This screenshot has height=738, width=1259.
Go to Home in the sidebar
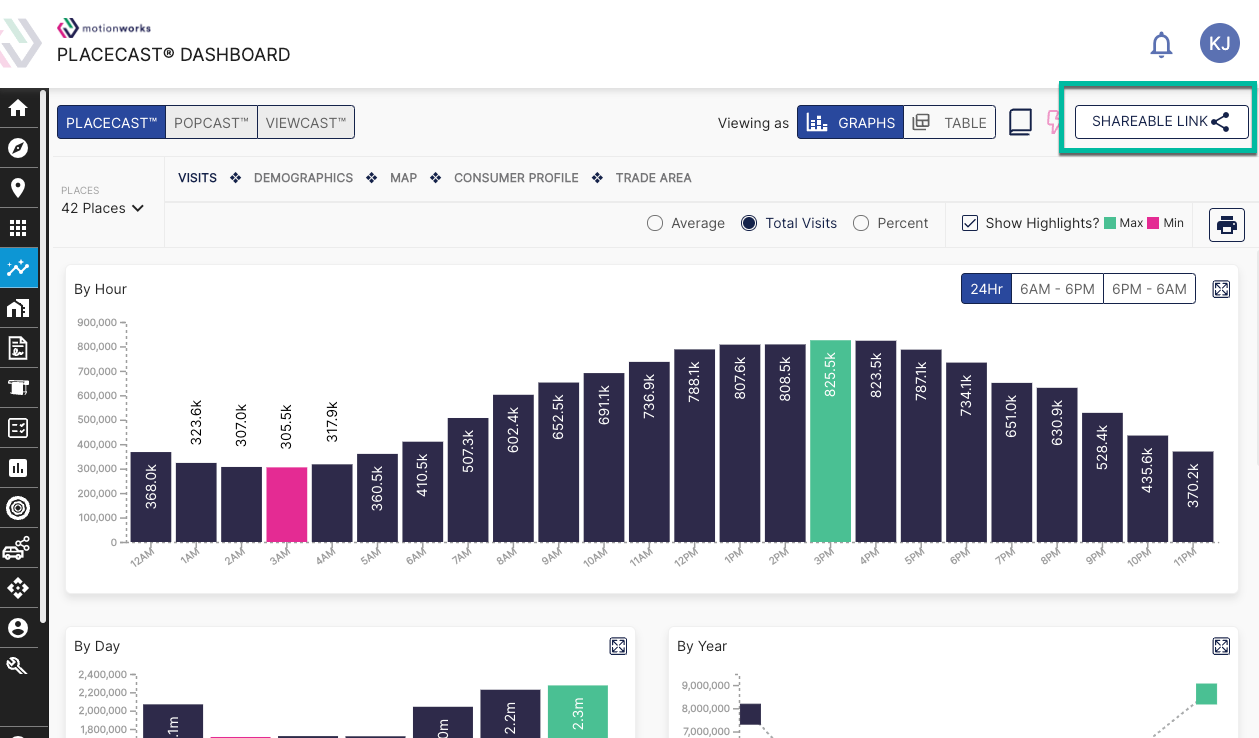(18, 108)
